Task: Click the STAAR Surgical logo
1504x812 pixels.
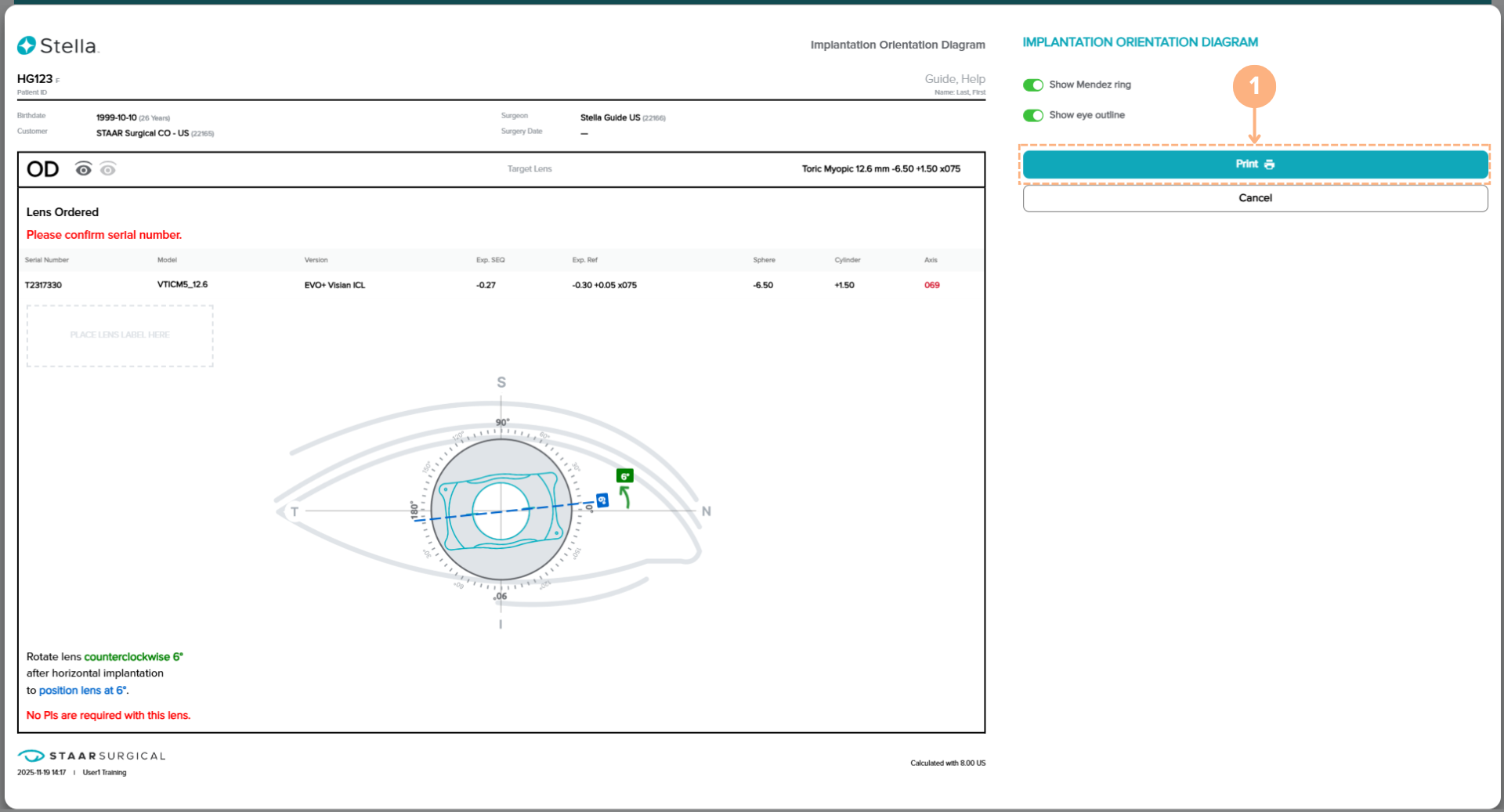Action: point(92,756)
